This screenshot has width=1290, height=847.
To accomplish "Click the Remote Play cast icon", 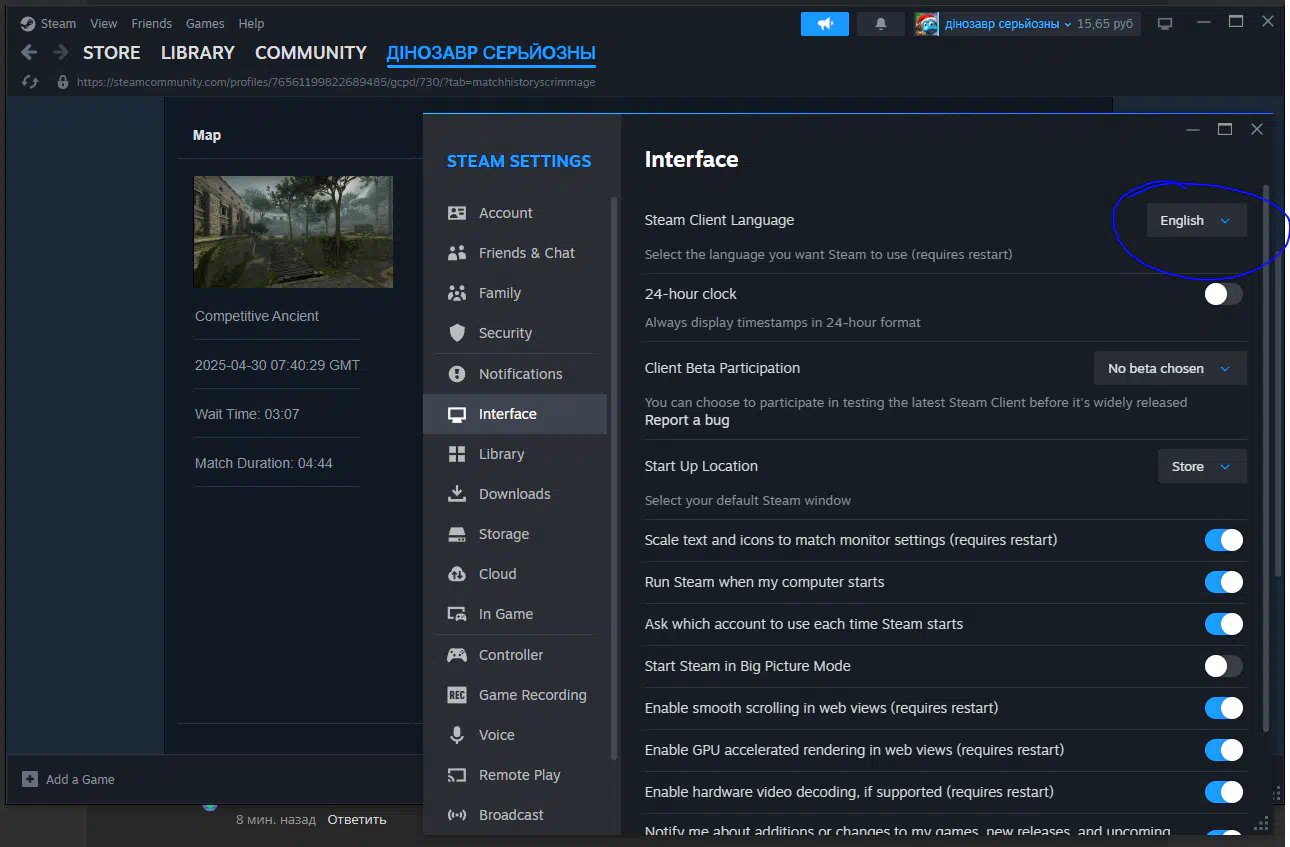I will (x=457, y=775).
